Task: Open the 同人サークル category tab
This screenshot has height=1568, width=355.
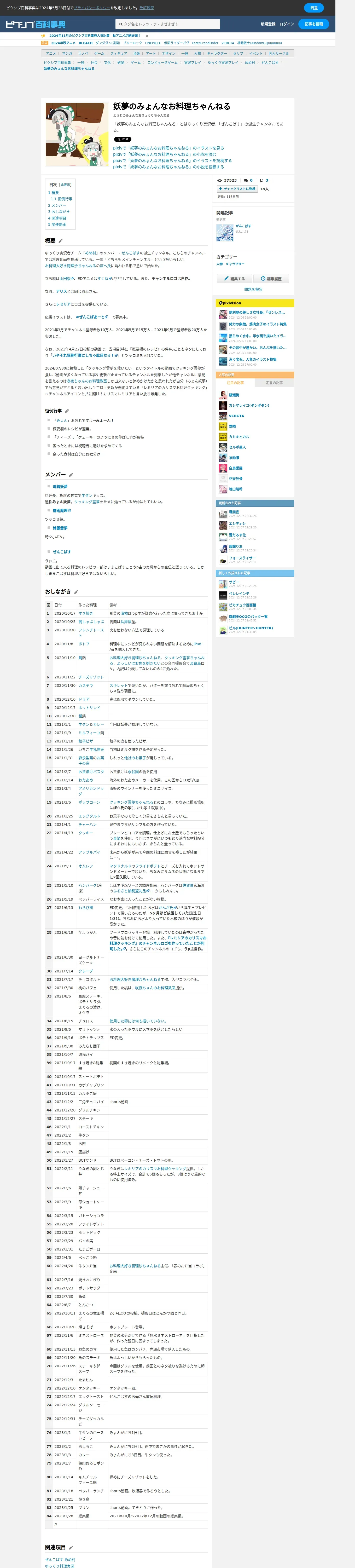Action: point(279,54)
